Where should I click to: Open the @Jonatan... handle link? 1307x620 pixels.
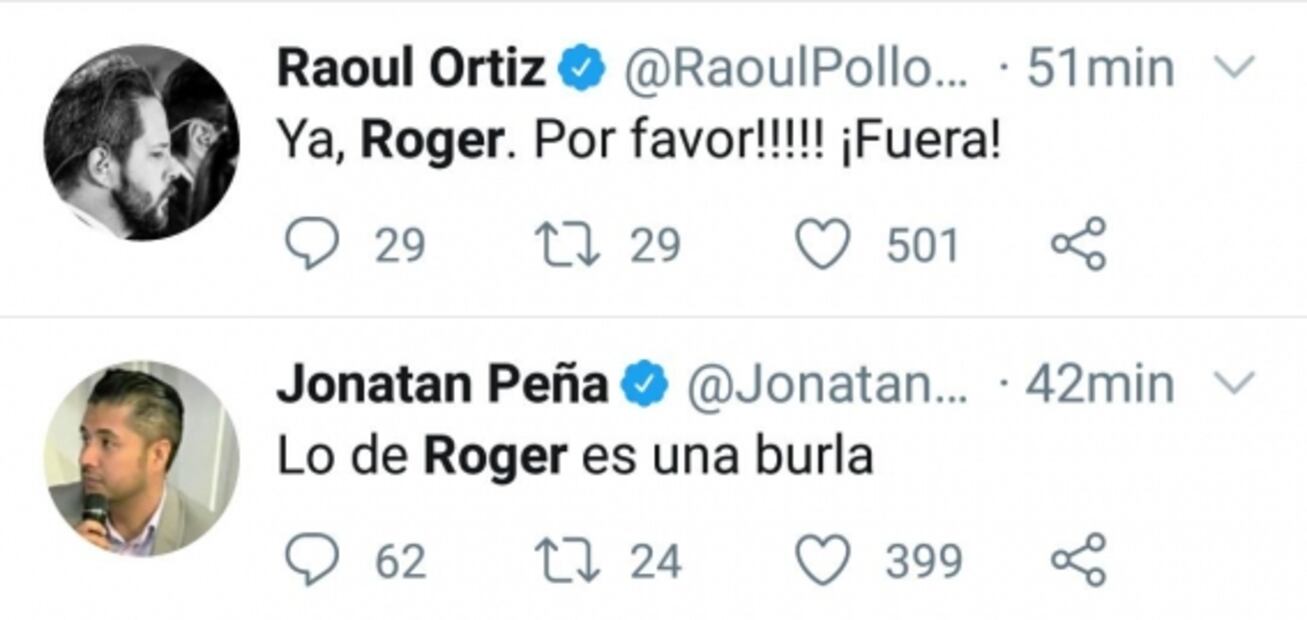coord(826,386)
